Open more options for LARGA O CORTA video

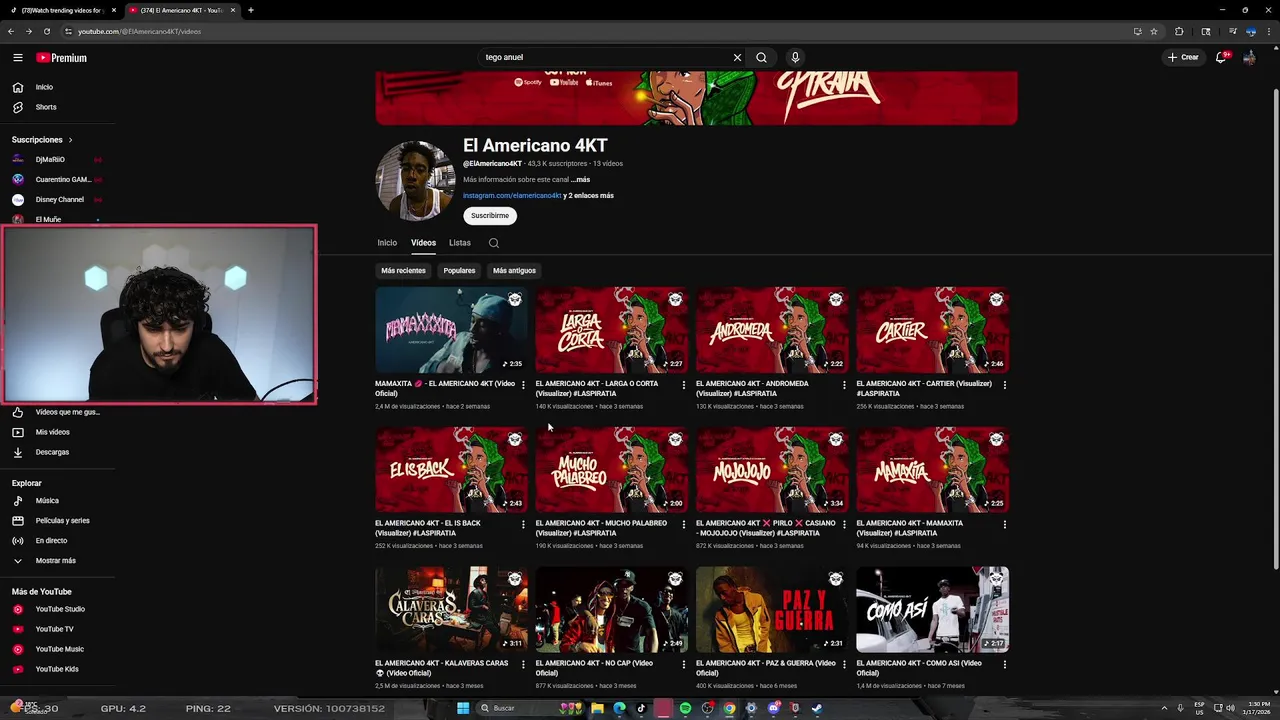coord(684,385)
